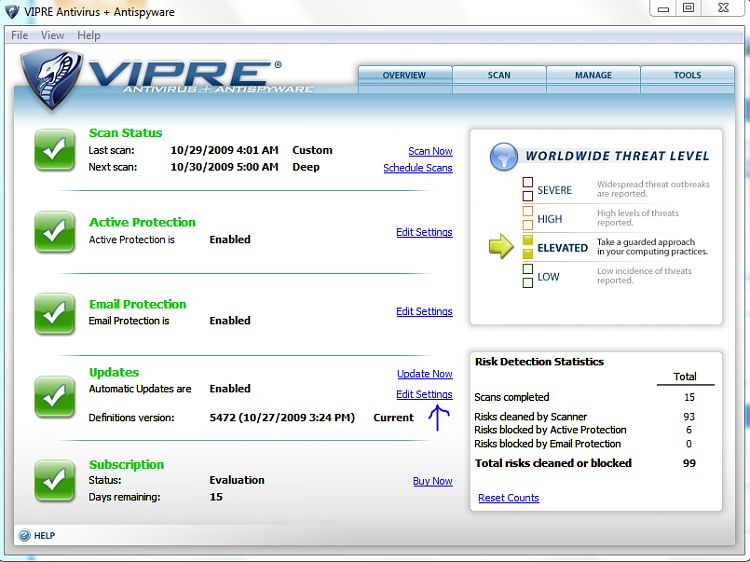Click the HELP label at bottom

44,536
